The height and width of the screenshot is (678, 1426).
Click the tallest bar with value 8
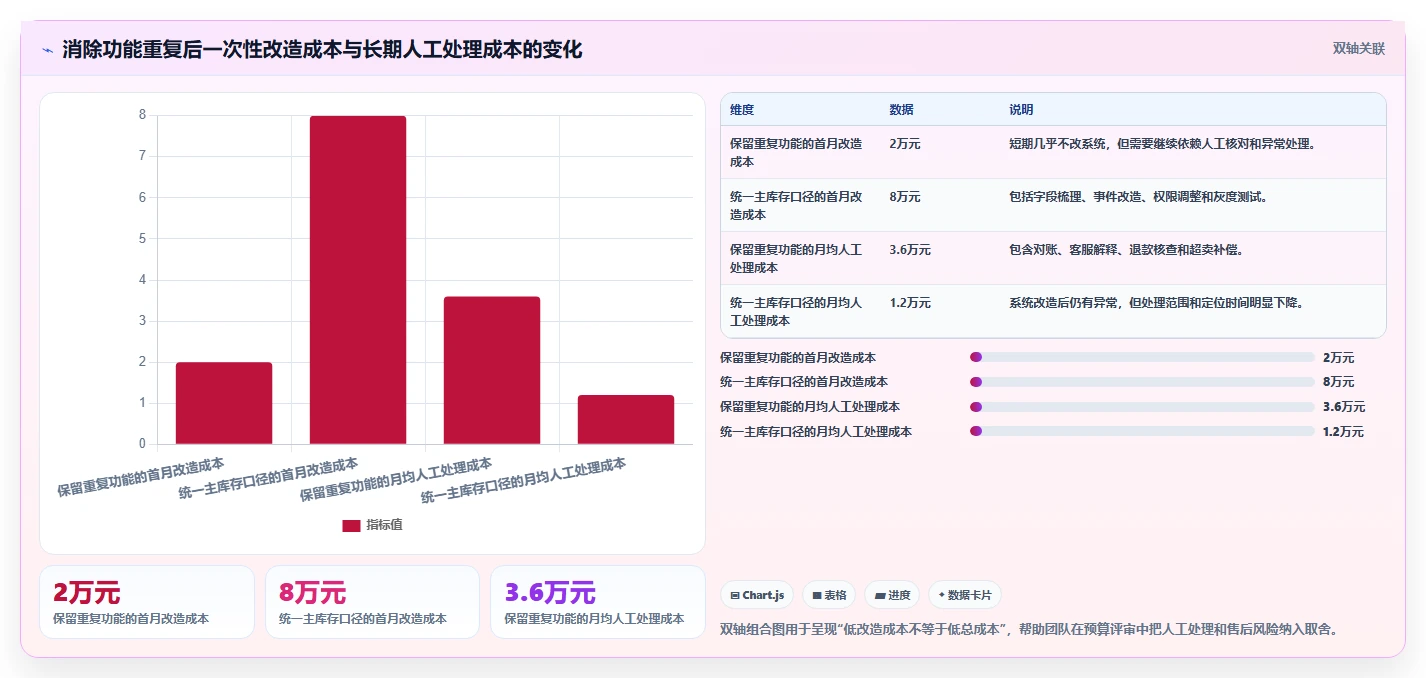click(358, 280)
